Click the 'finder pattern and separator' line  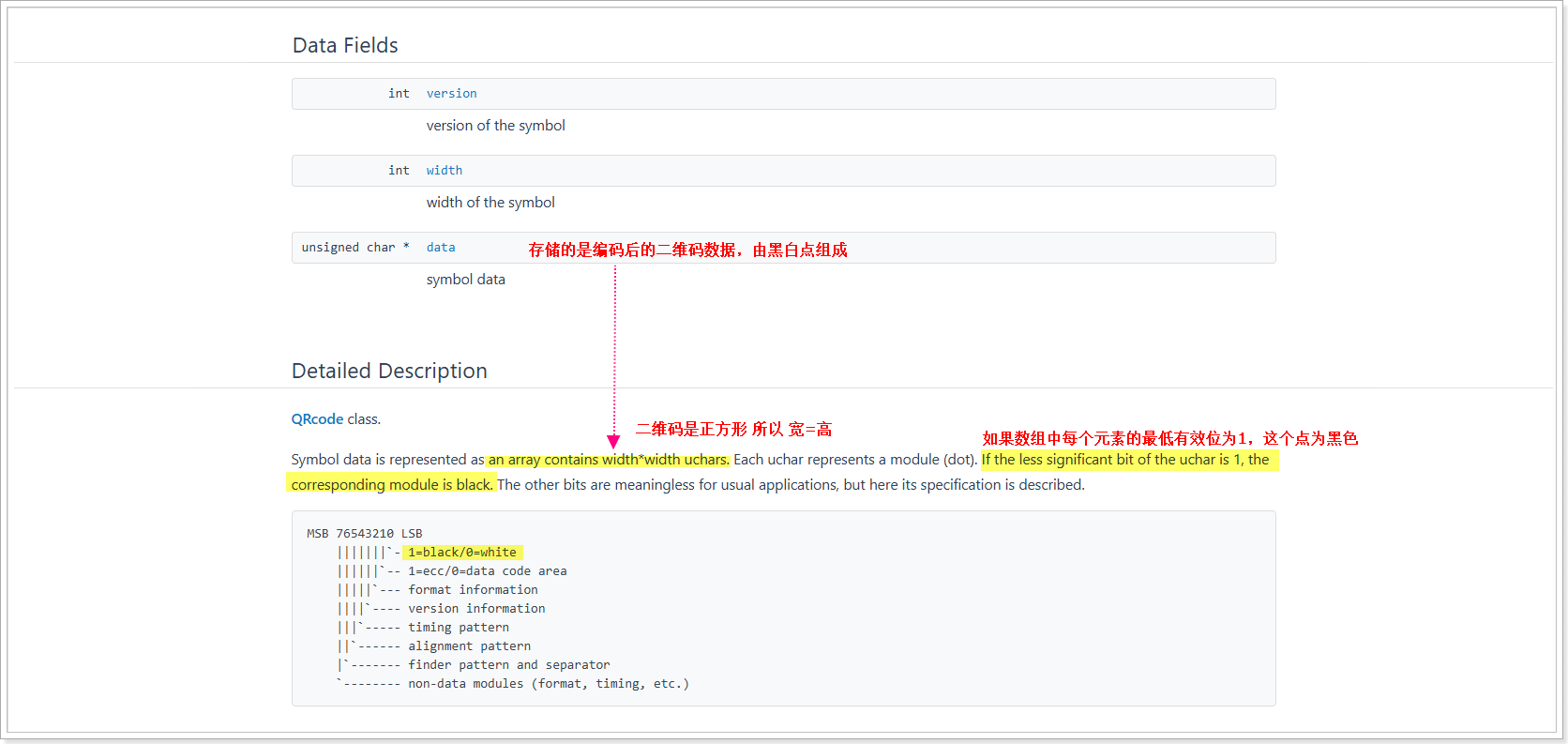point(508,665)
